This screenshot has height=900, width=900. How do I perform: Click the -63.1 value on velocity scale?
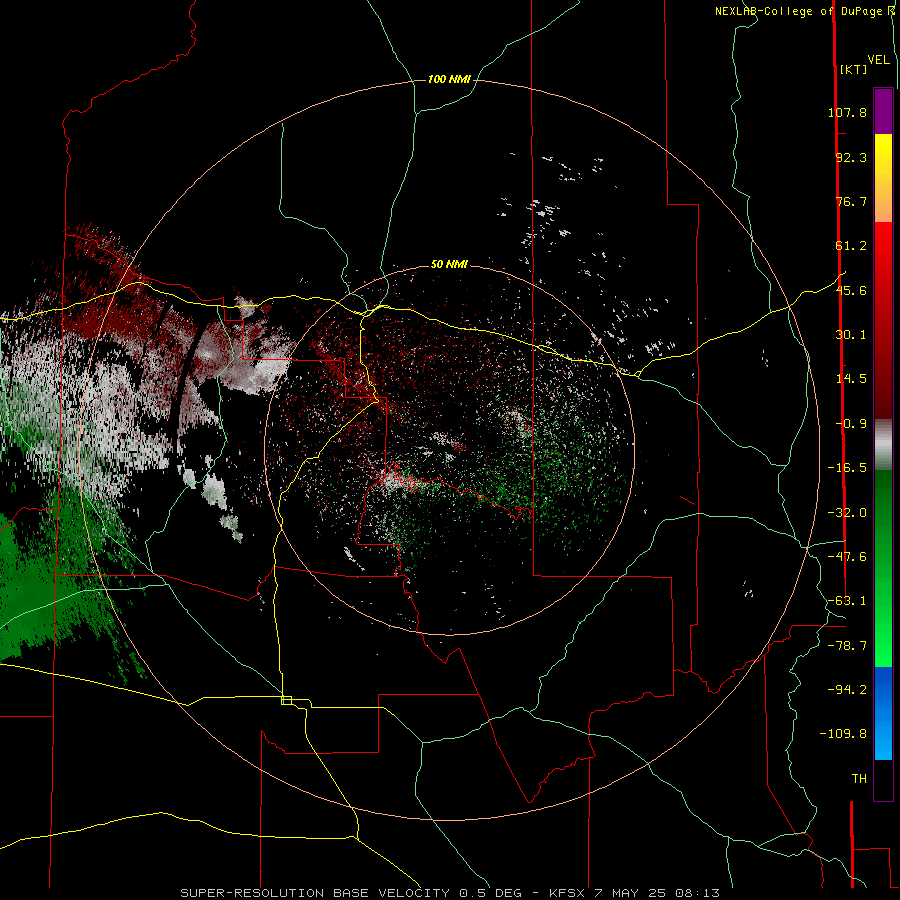847,601
